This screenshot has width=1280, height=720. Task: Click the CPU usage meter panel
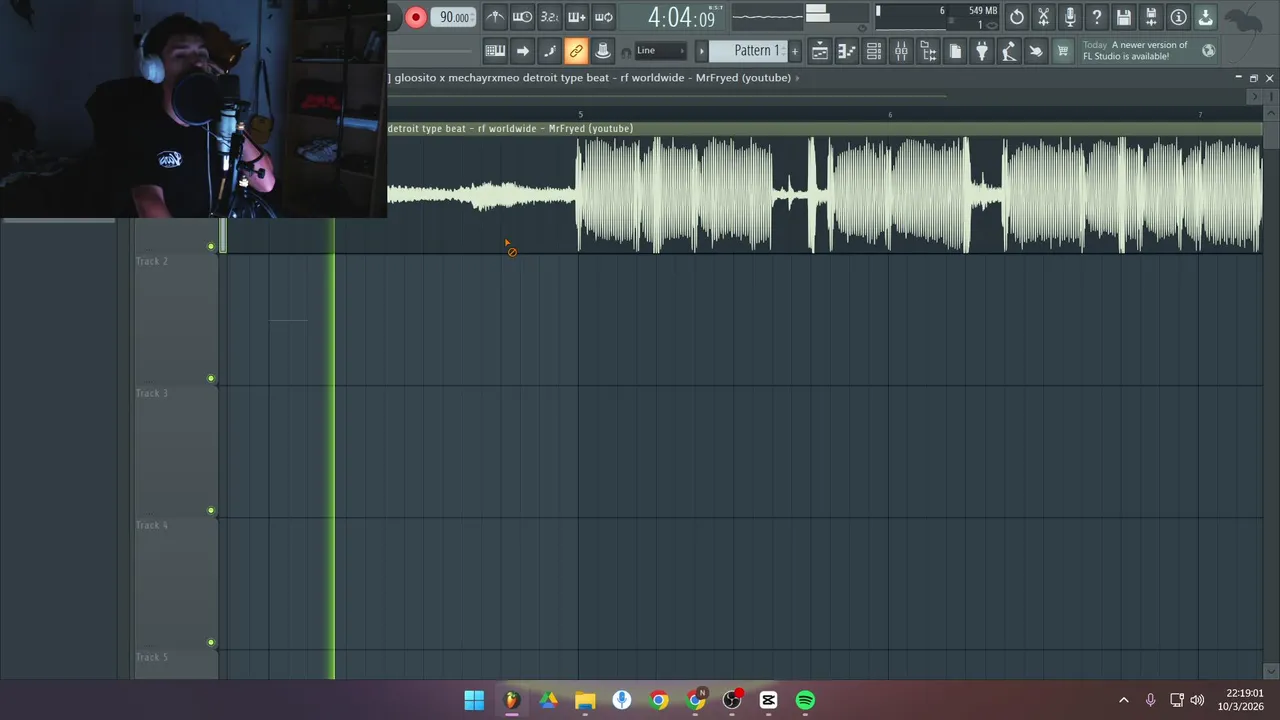pos(911,17)
